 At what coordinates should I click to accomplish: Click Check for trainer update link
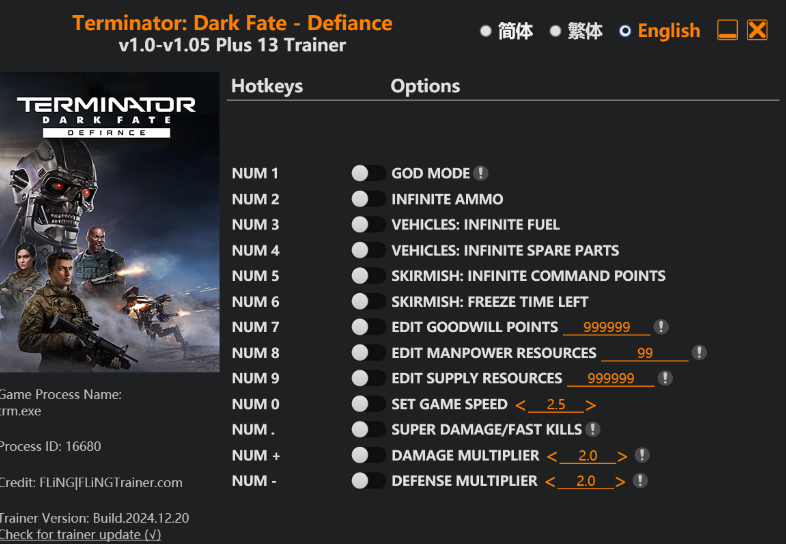tap(80, 535)
